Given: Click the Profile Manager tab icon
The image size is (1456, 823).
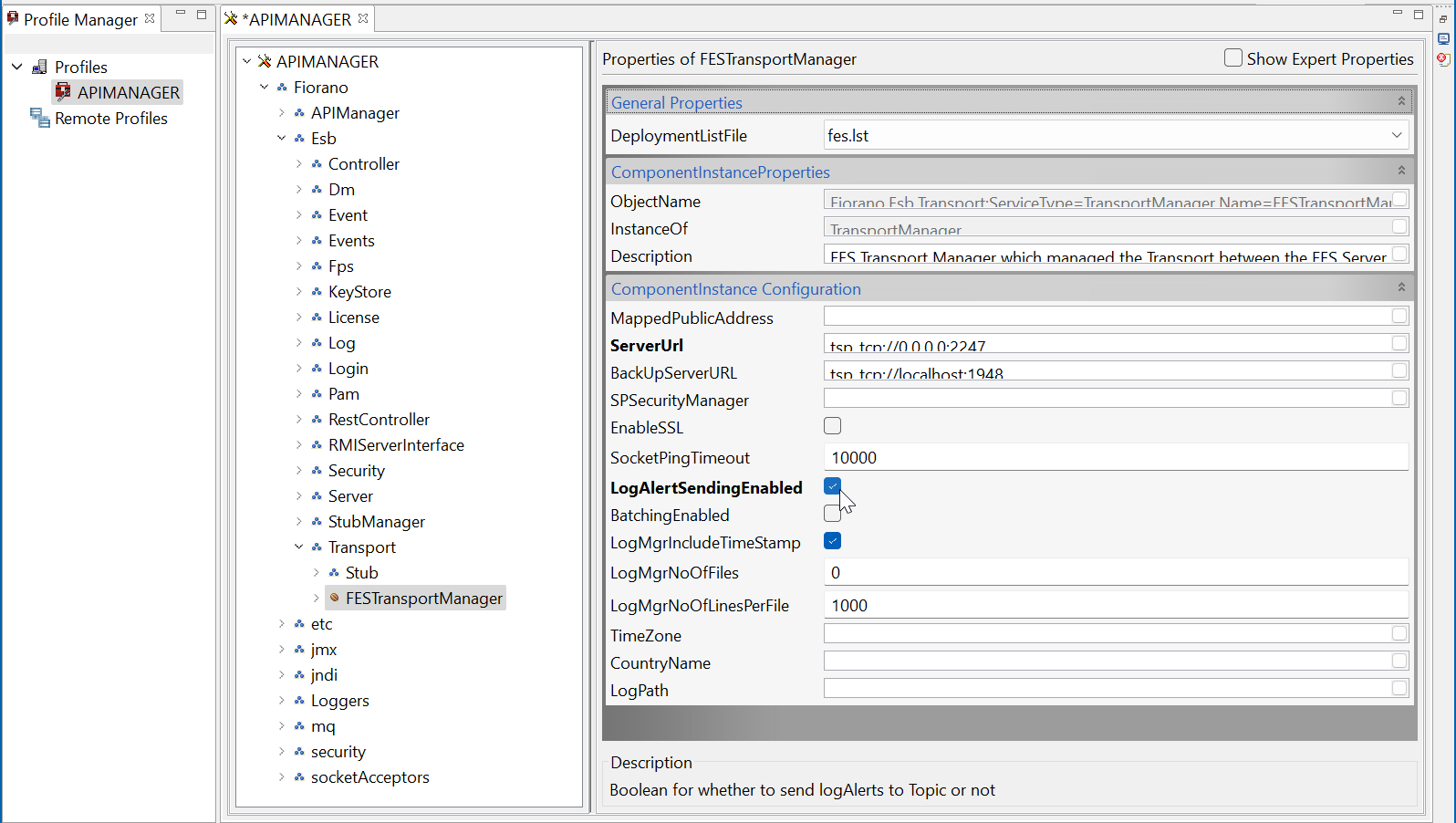Looking at the screenshot, I should [x=13, y=18].
